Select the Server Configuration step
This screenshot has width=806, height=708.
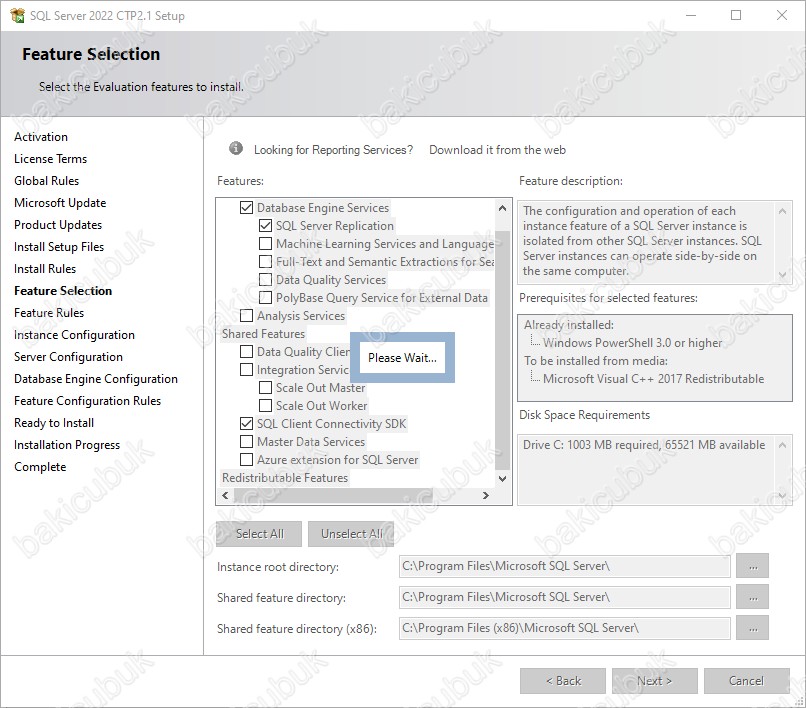coord(68,357)
